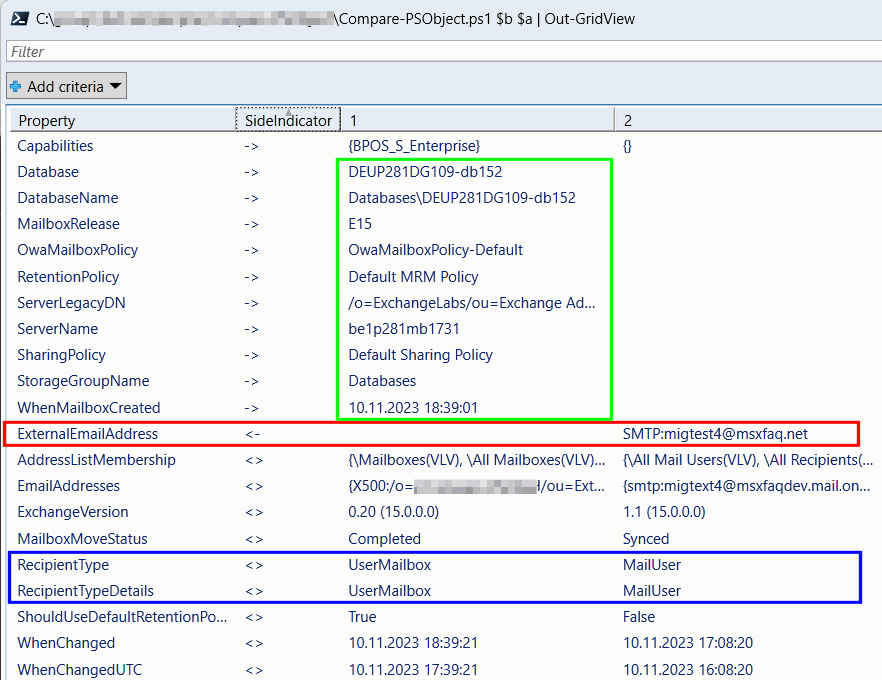Select the MailboxRelease row
Viewport: 882px width, 680px height.
(446, 224)
